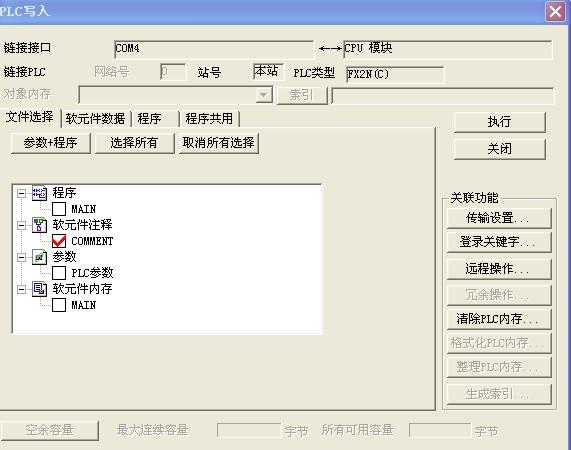Collapse the 软元件内存 tree node
The image size is (571, 450).
(21, 289)
